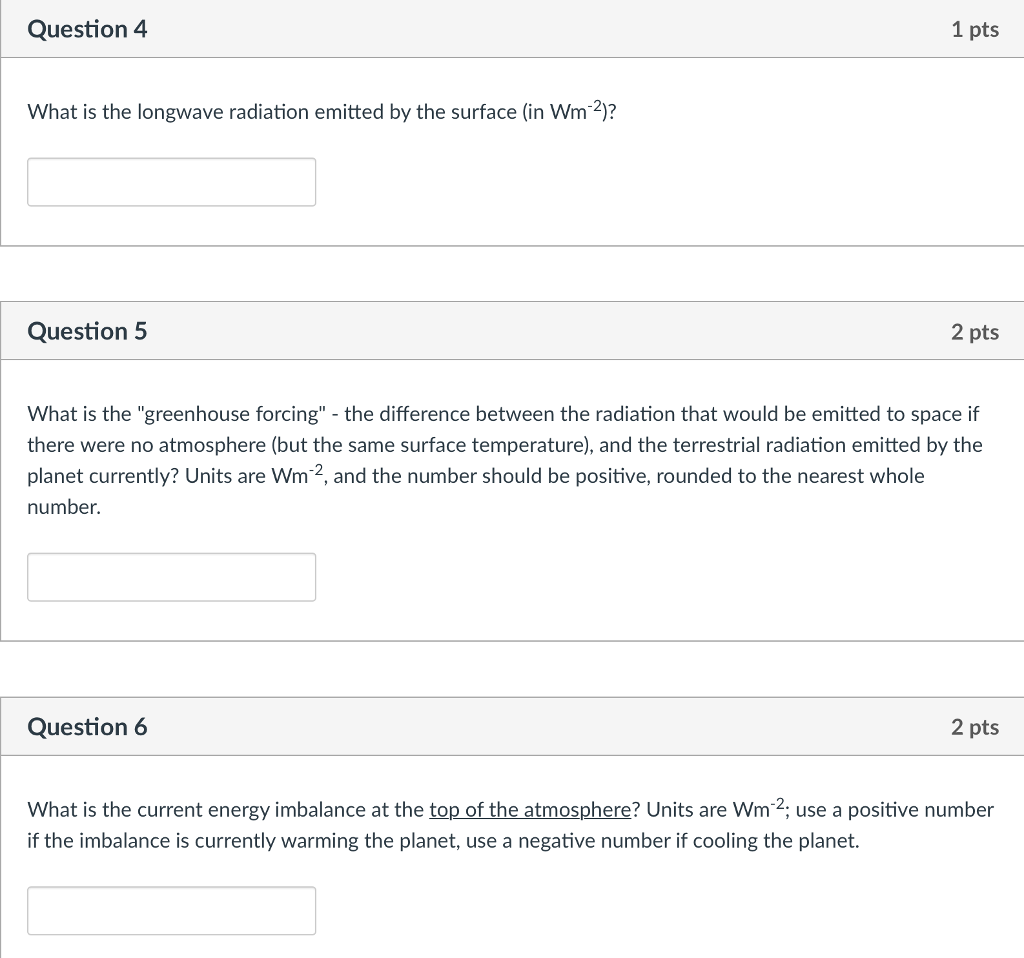Click the underlined "top of the atmosphere" text
The image size is (1024, 958).
click(x=530, y=810)
